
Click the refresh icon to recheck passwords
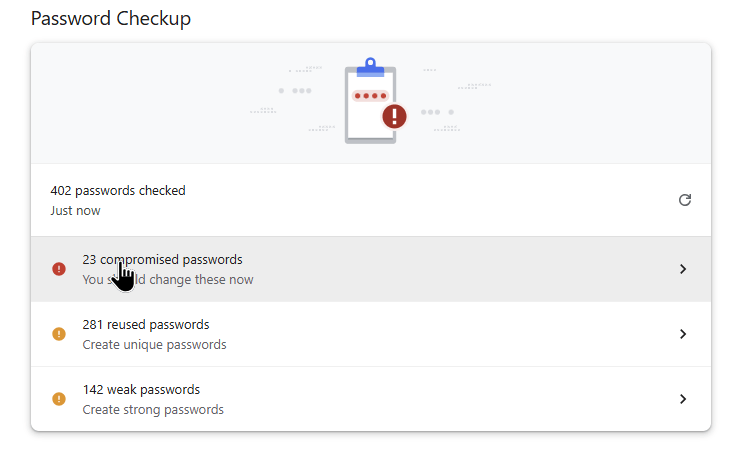point(685,200)
